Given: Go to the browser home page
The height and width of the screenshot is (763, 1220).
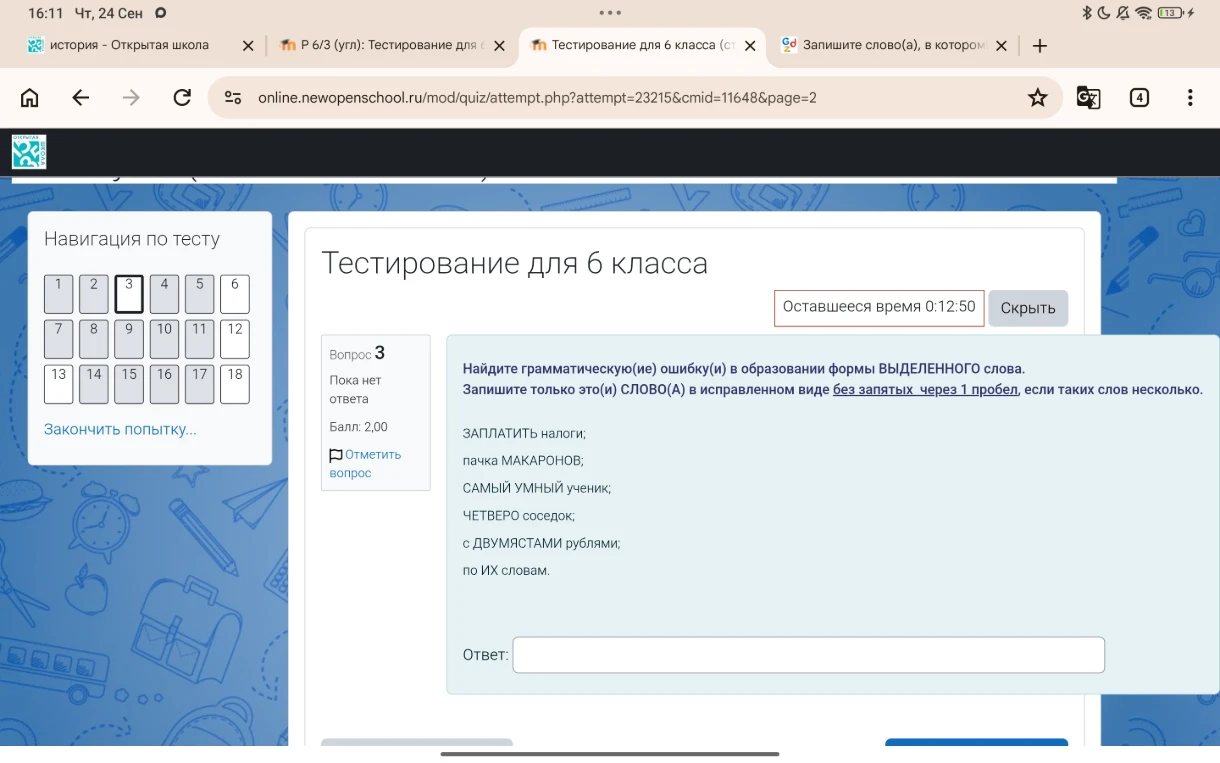Looking at the screenshot, I should tap(30, 97).
